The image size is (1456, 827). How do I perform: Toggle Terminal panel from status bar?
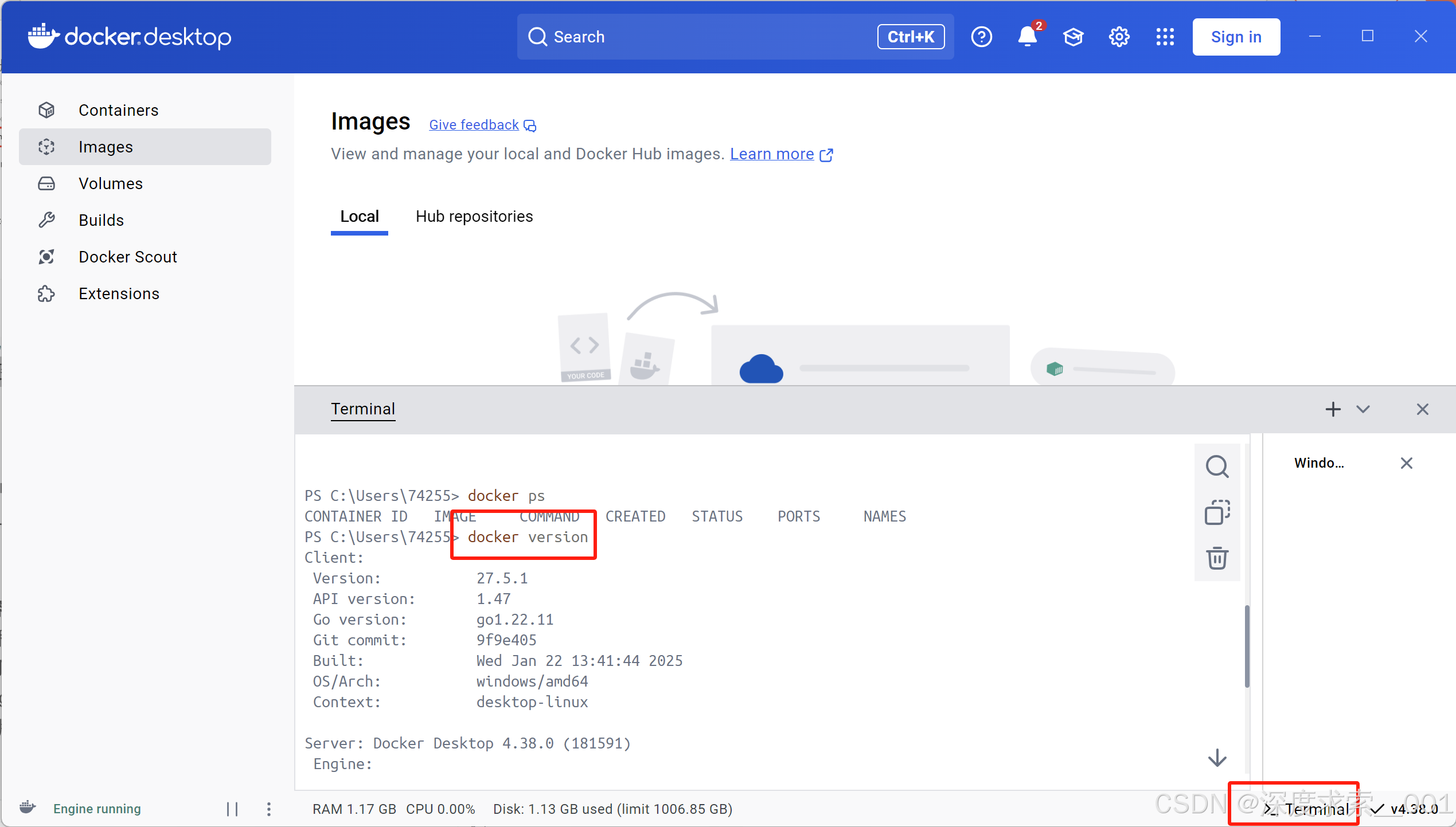click(x=1307, y=809)
